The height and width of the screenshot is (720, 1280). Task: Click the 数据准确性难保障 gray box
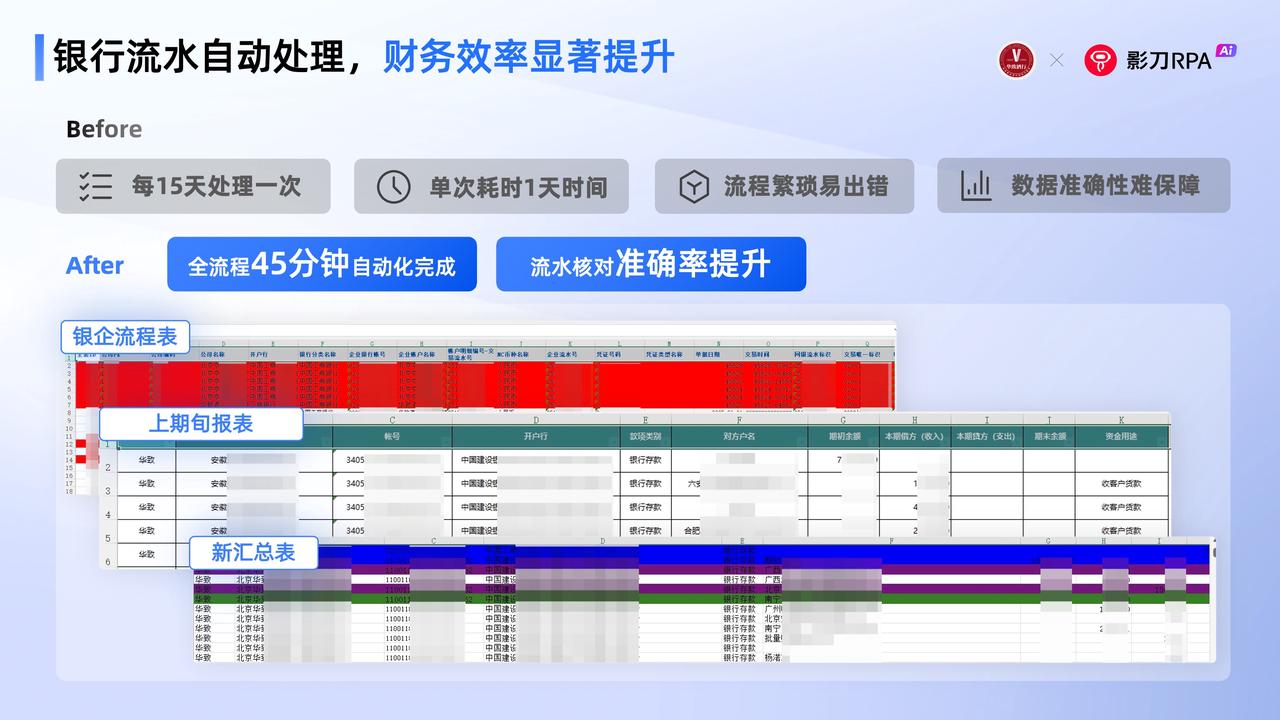[1083, 185]
